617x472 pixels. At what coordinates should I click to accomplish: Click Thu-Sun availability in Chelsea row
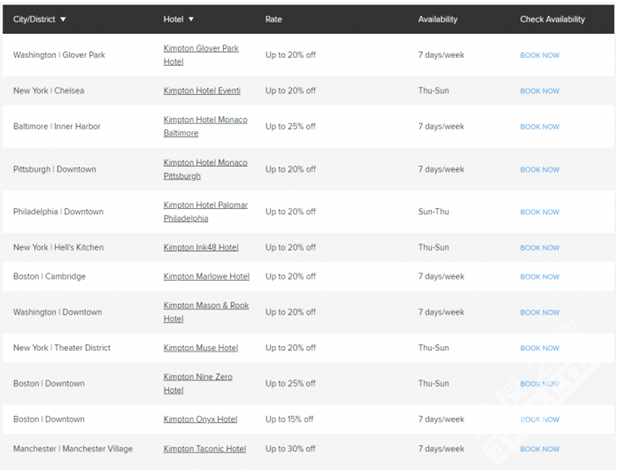click(434, 91)
